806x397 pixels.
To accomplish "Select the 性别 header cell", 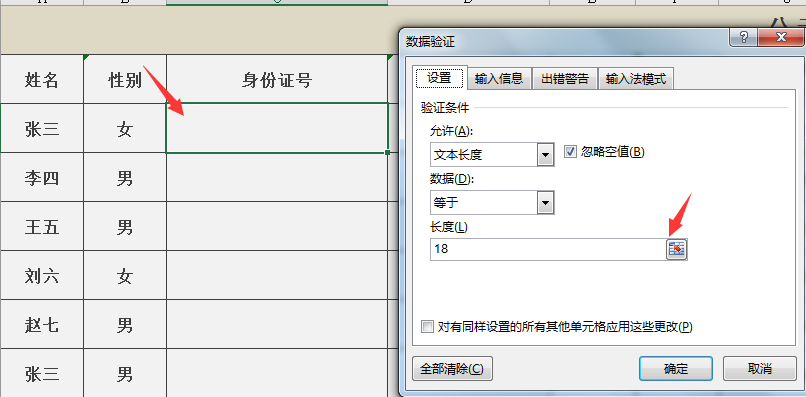I will 125,79.
